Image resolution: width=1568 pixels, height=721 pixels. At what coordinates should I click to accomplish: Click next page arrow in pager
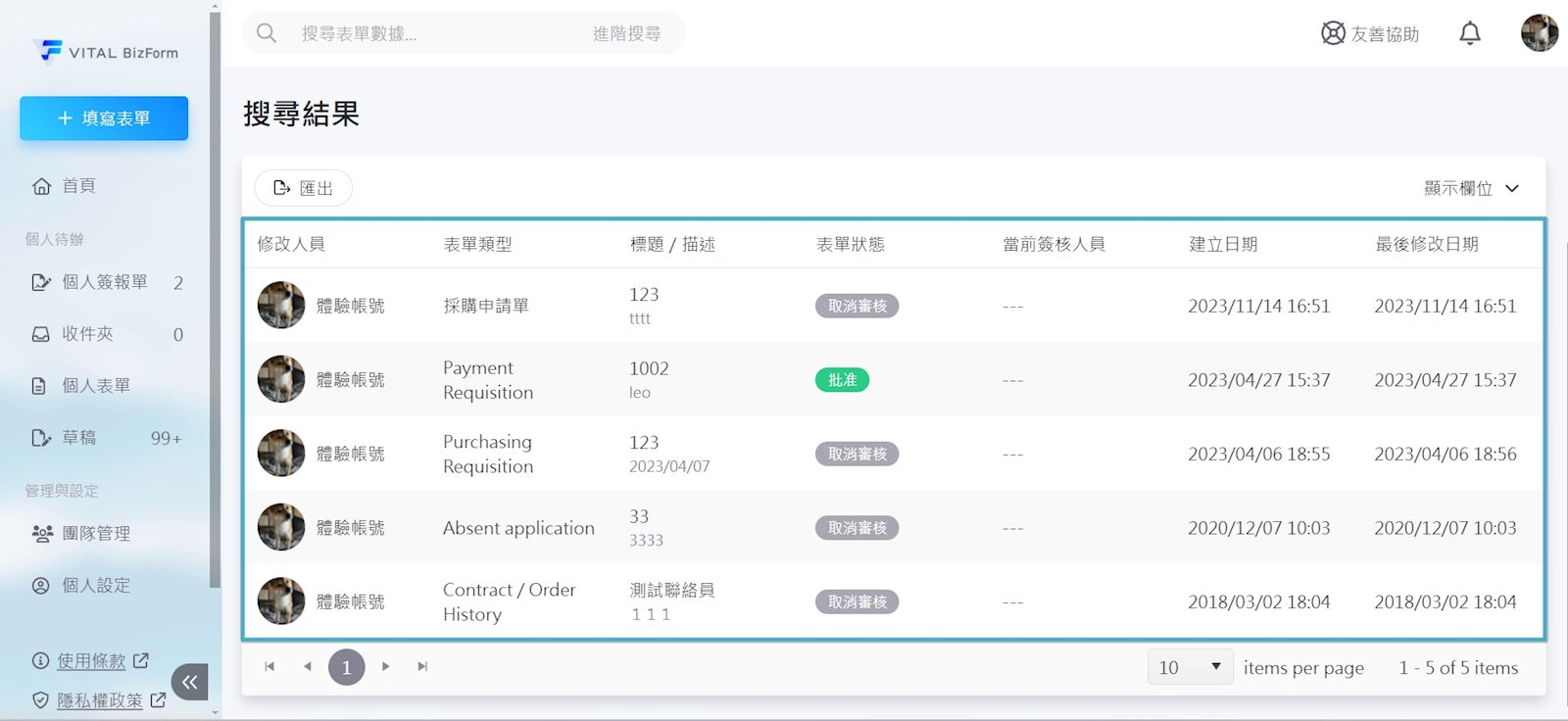(386, 667)
